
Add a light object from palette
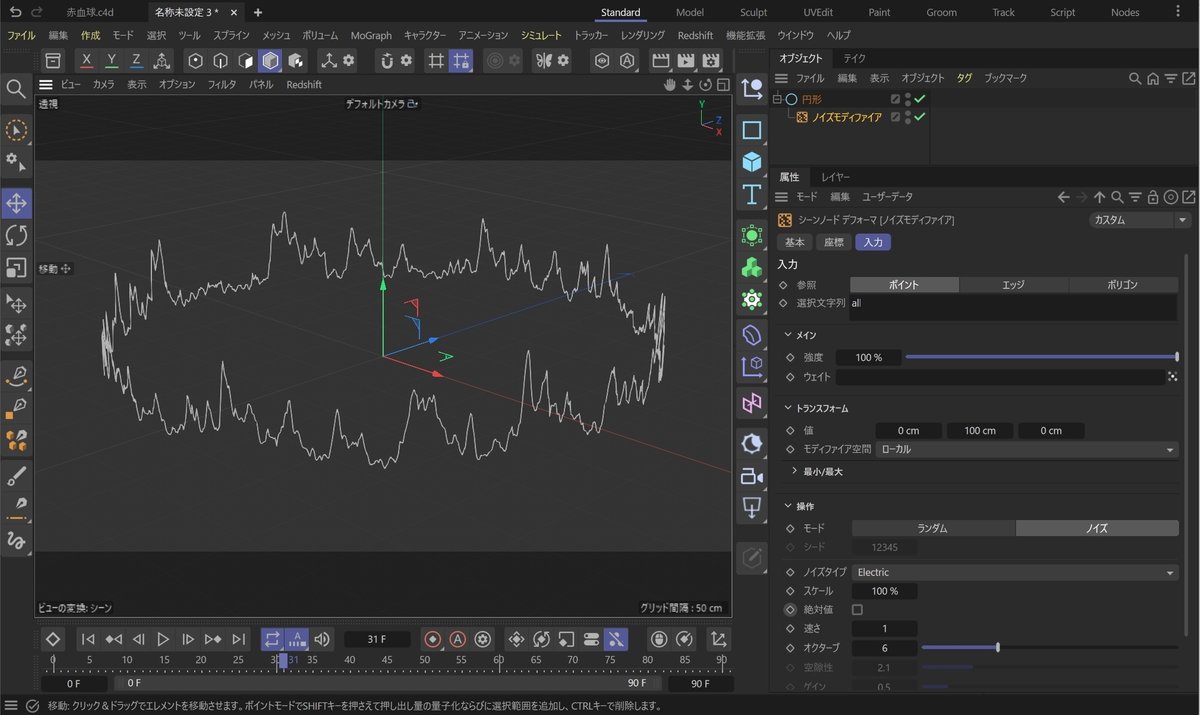coord(752,509)
